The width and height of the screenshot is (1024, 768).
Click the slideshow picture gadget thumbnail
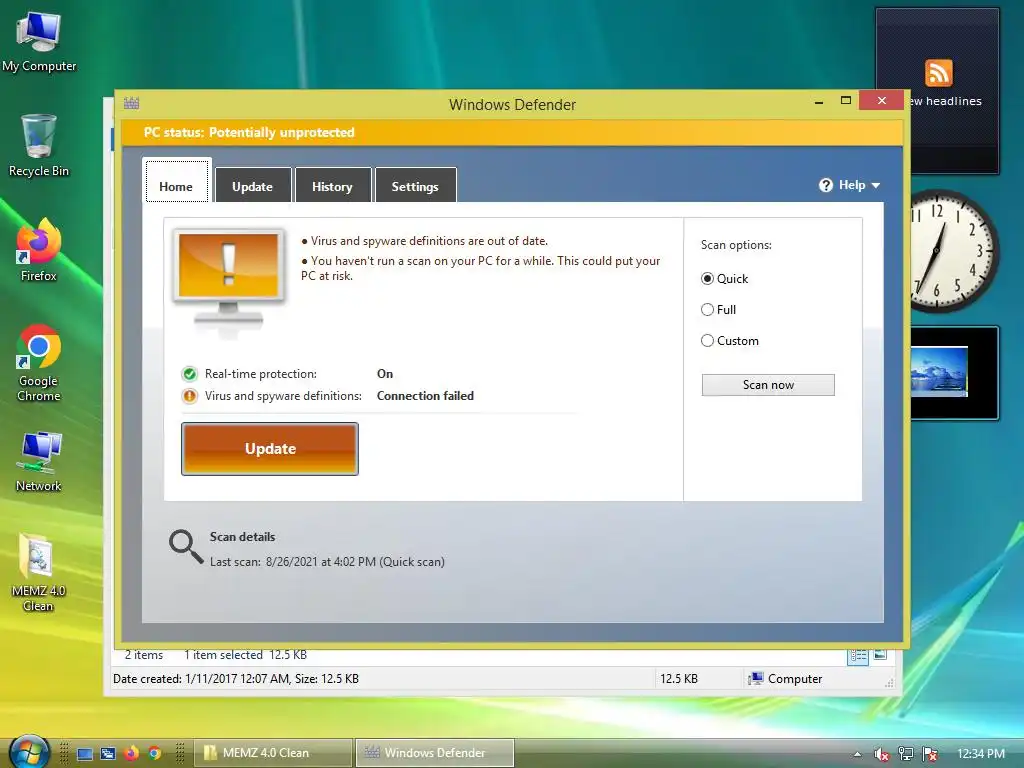click(x=939, y=372)
